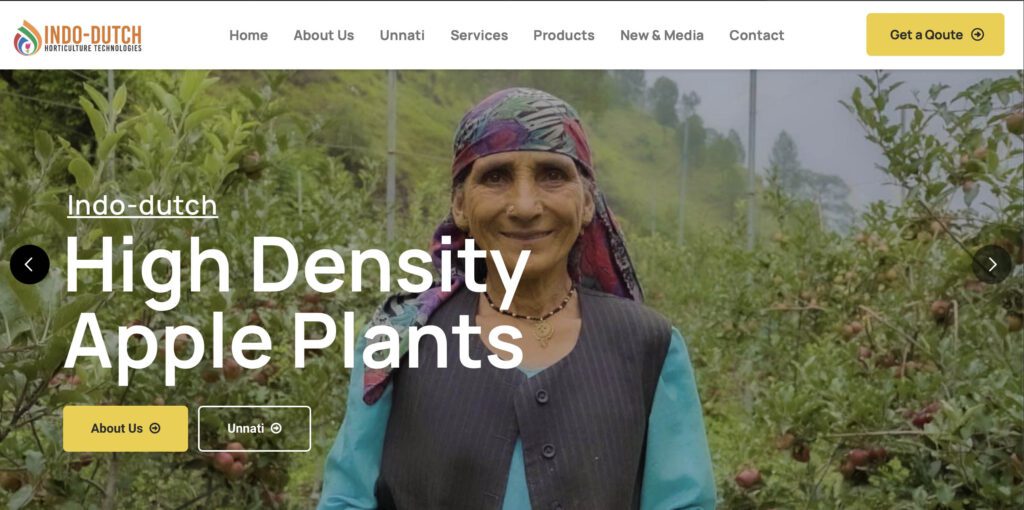Open the New & Media menu

(662, 35)
